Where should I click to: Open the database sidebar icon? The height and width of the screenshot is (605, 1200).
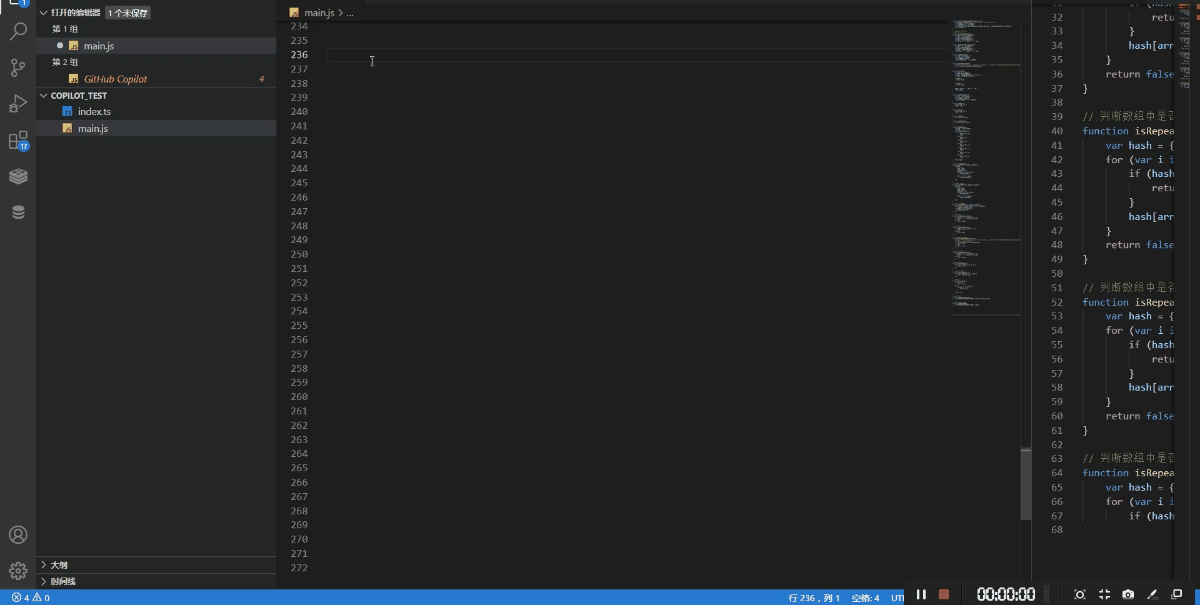(18, 211)
